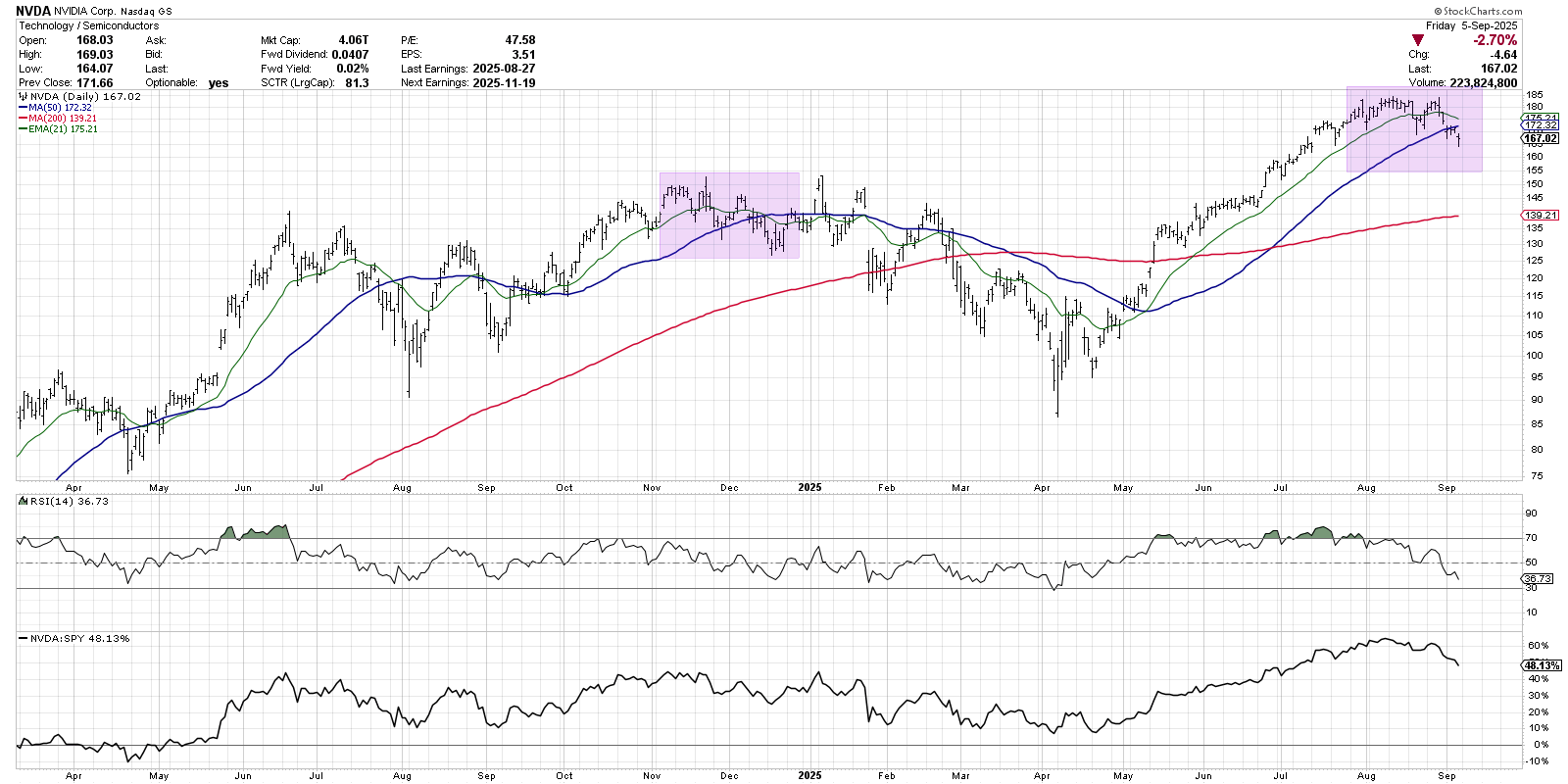Screen dimensions: 1568x784
Task: Click the SCTR (LrgCap) value 81.3
Action: pyautogui.click(x=357, y=82)
